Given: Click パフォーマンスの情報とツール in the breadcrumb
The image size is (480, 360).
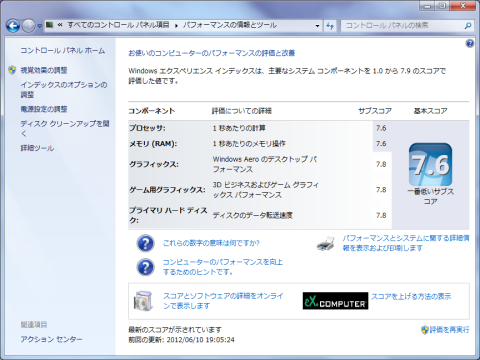Looking at the screenshot, I should tap(230, 25).
